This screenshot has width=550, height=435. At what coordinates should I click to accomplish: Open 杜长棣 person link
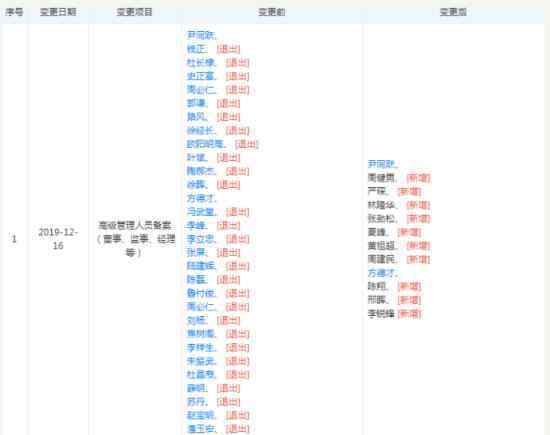(201, 62)
